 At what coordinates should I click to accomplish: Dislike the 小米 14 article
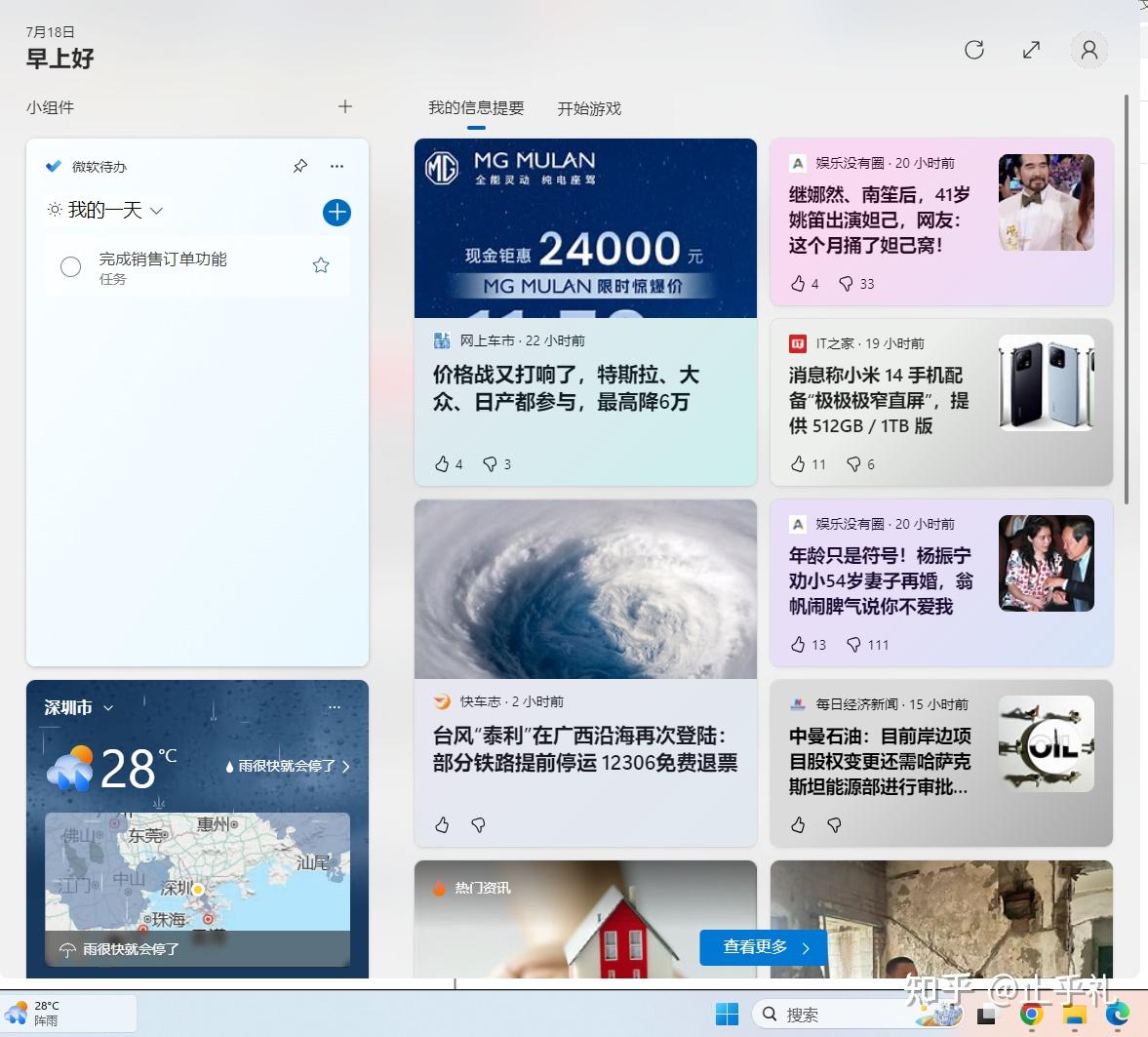tap(853, 463)
